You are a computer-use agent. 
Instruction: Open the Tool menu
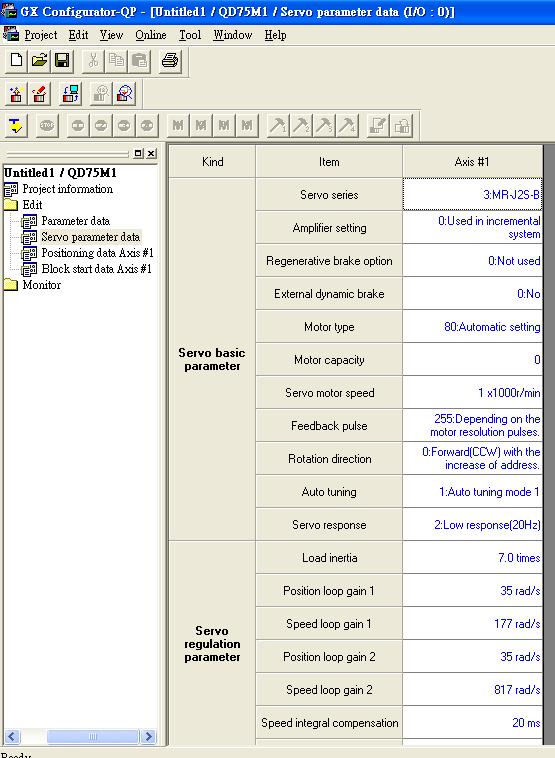coord(190,35)
